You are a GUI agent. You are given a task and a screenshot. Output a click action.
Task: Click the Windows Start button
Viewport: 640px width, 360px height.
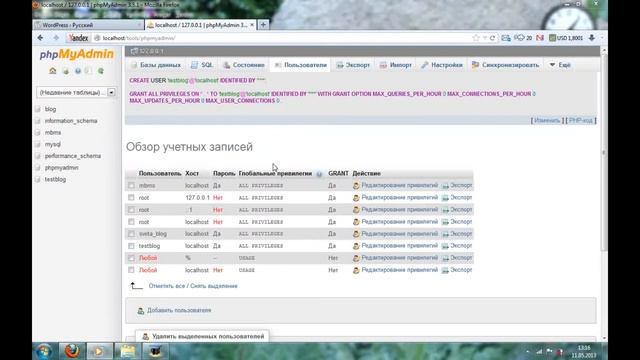point(44,351)
